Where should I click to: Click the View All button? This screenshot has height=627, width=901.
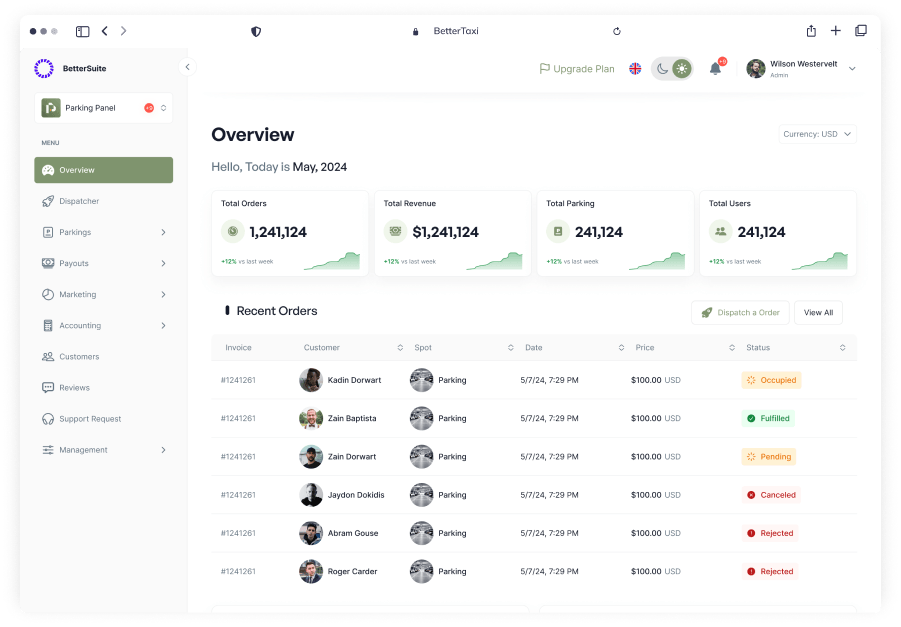[x=818, y=313]
